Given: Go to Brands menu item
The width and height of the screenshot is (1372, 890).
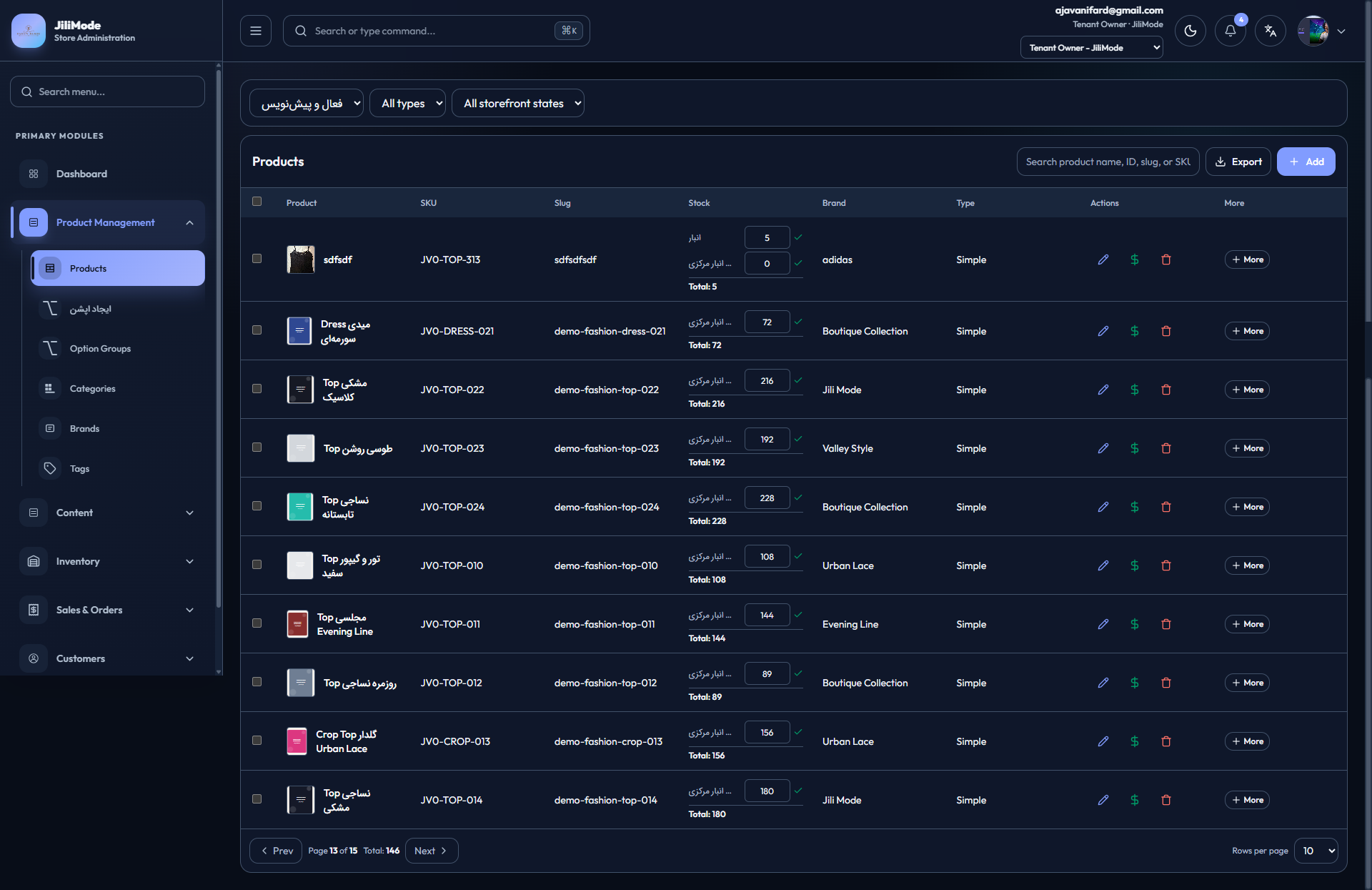Looking at the screenshot, I should [x=118, y=428].
